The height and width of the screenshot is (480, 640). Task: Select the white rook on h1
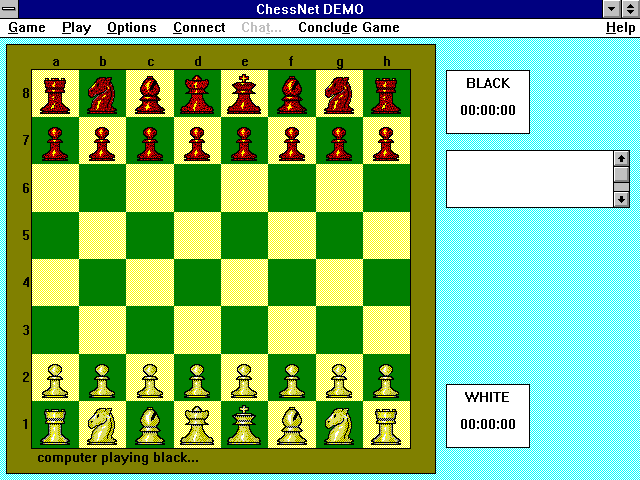coord(386,427)
